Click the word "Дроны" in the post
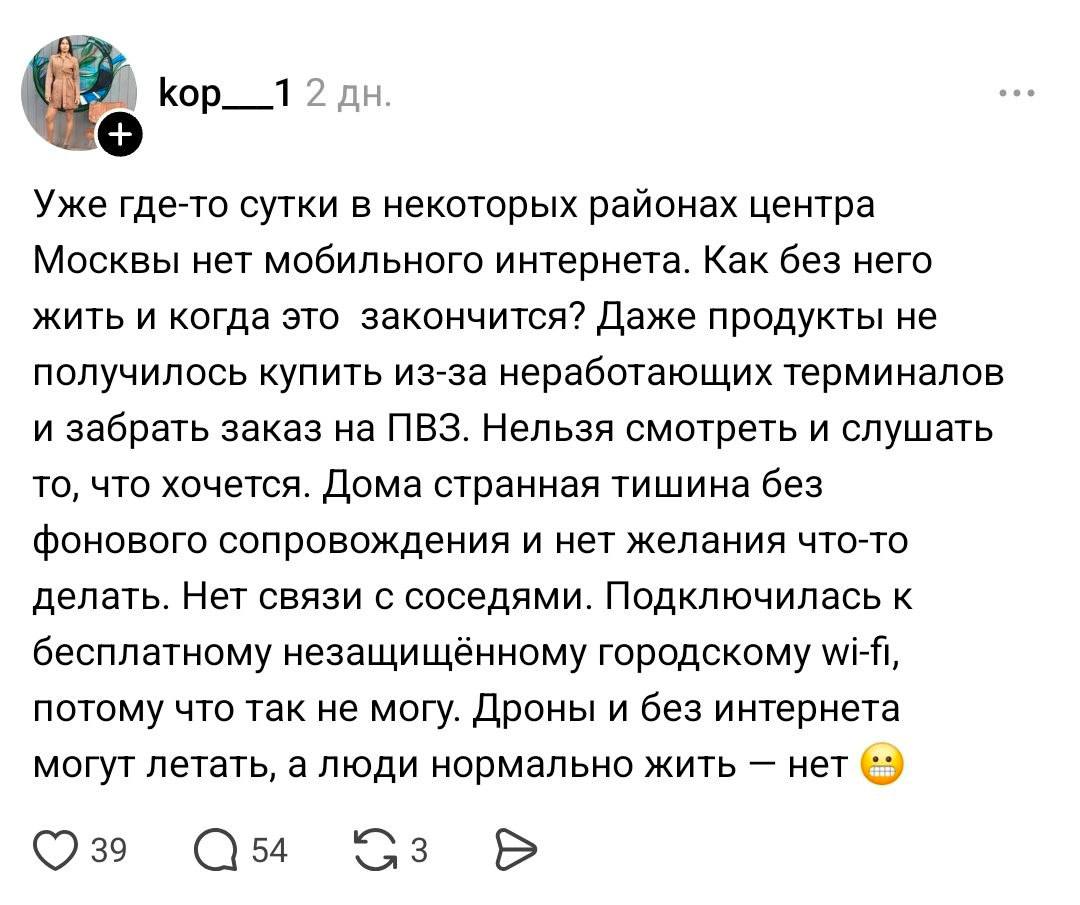1080x905 pixels. tap(519, 710)
